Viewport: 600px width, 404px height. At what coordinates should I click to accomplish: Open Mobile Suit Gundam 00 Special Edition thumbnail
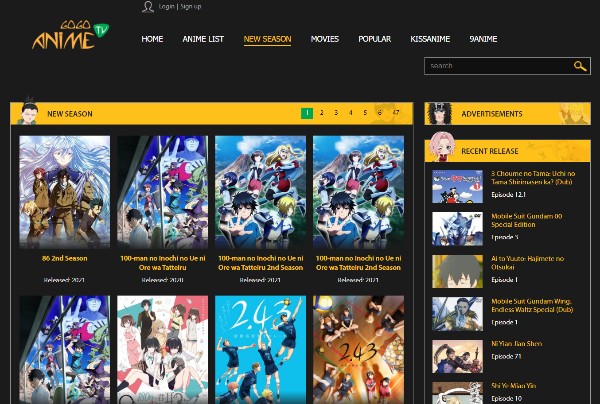(458, 229)
